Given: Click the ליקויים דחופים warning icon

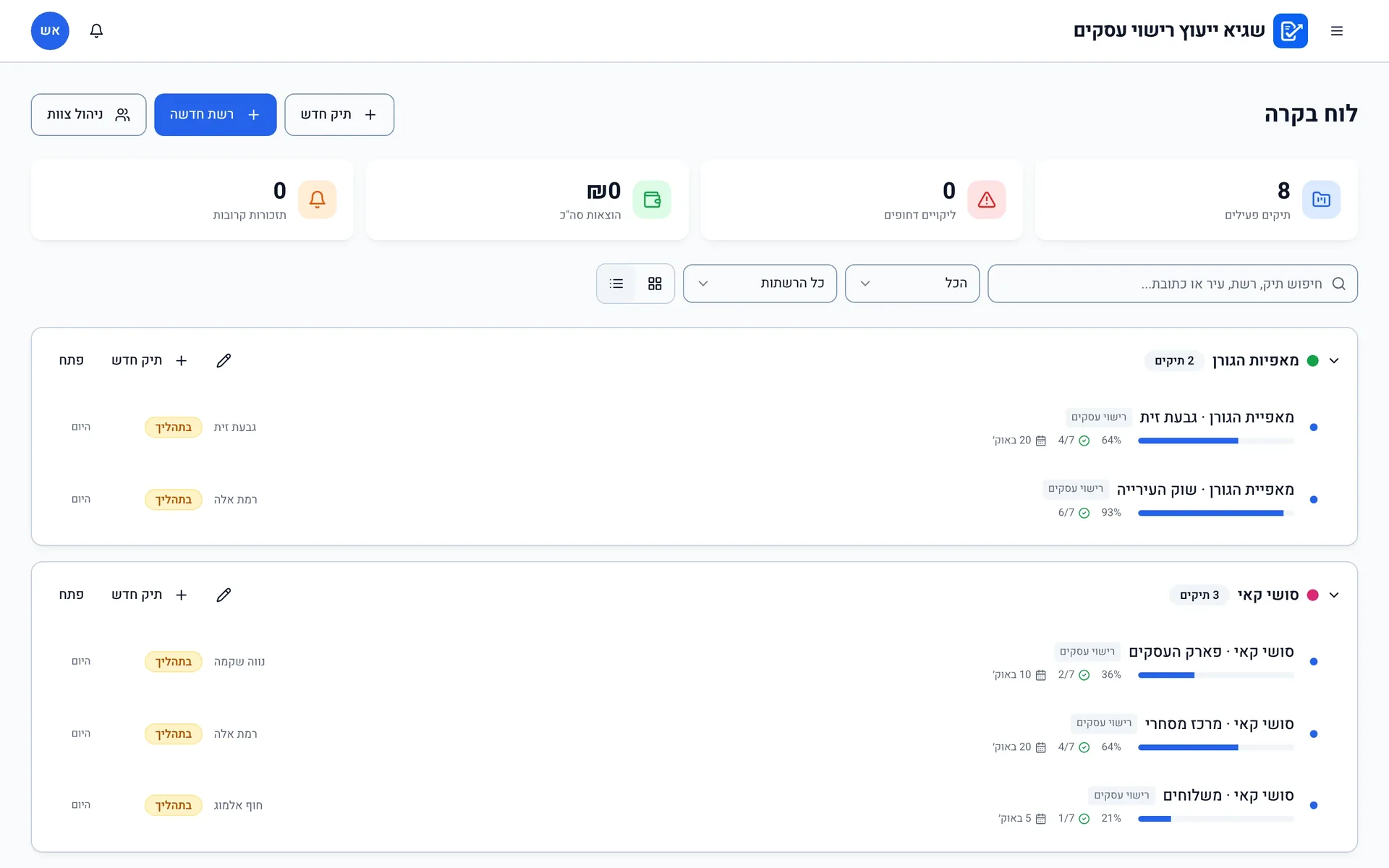Looking at the screenshot, I should [987, 199].
